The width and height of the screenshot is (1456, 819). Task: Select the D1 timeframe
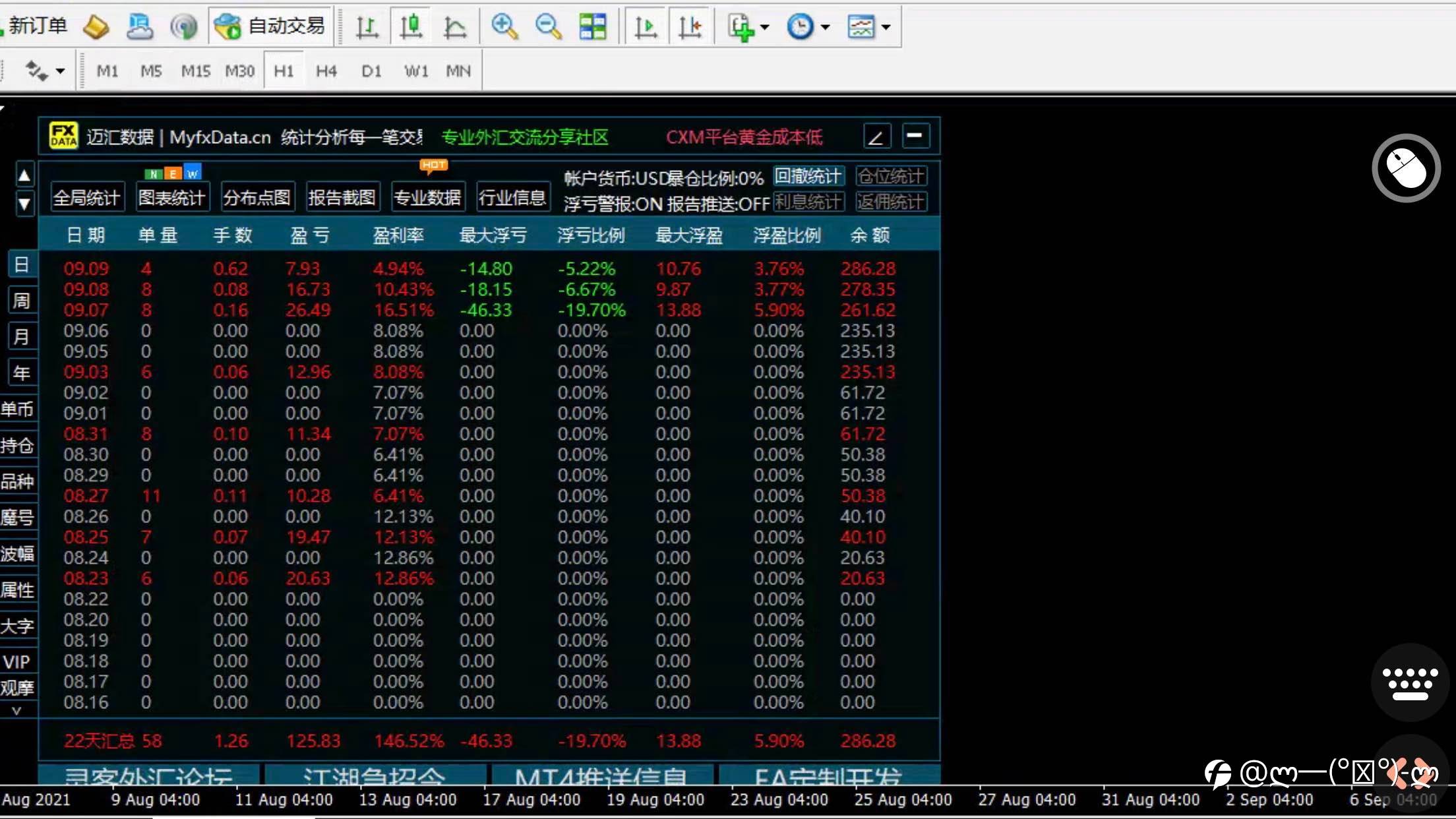point(371,71)
